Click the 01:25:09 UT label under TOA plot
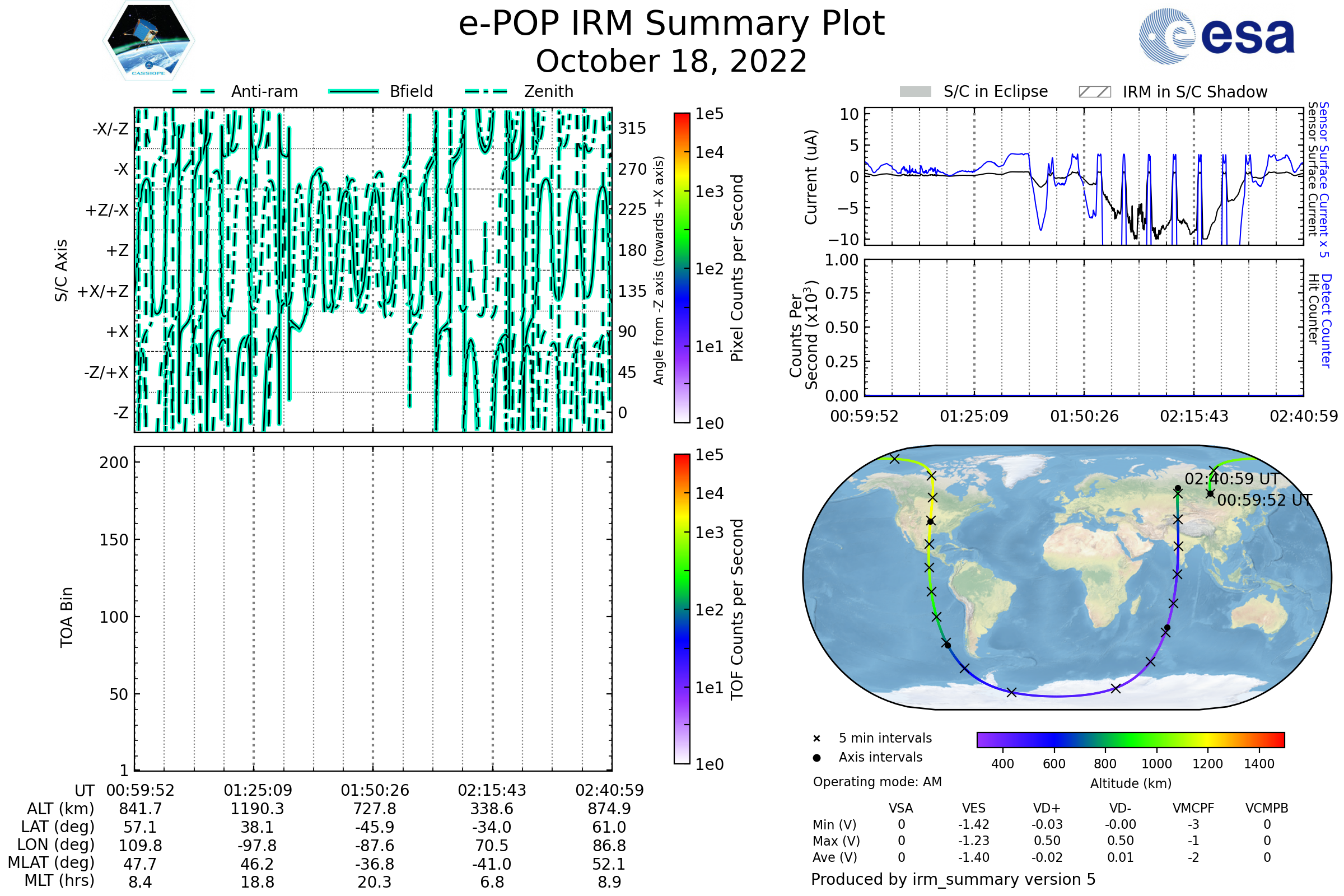The image size is (1344, 896). (x=258, y=790)
